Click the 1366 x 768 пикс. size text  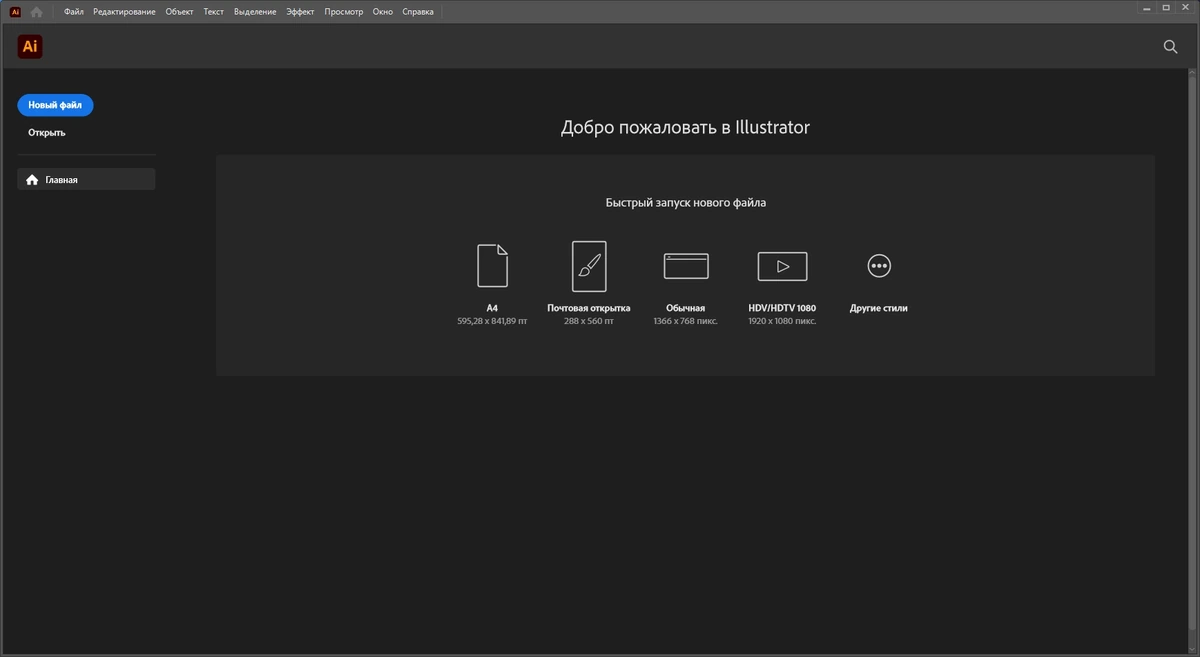(x=685, y=322)
